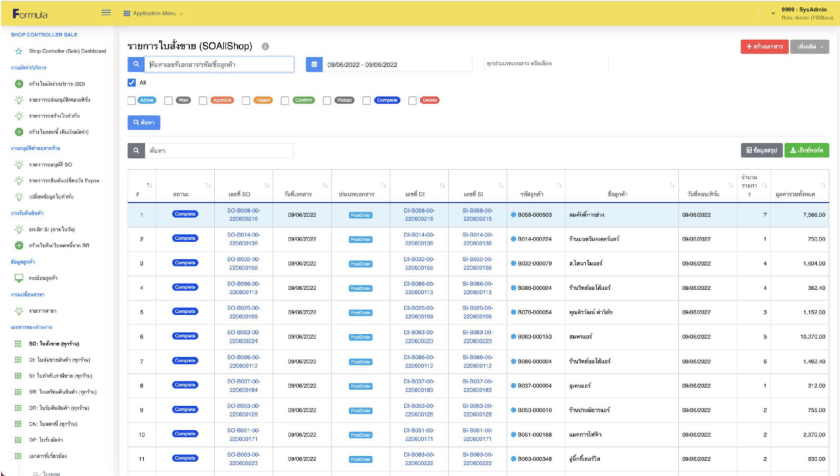Click the blue search button below the filters
840x476 pixels.
[144, 123]
